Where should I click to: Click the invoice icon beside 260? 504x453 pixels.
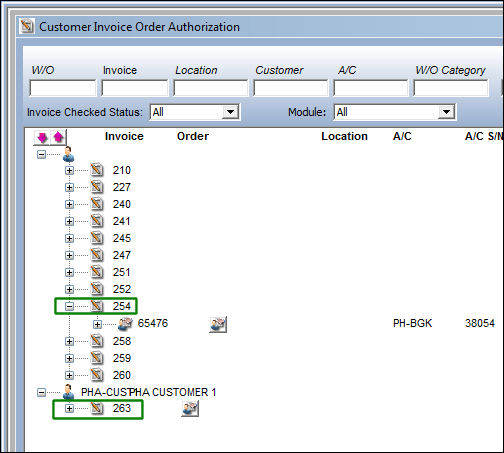97,375
